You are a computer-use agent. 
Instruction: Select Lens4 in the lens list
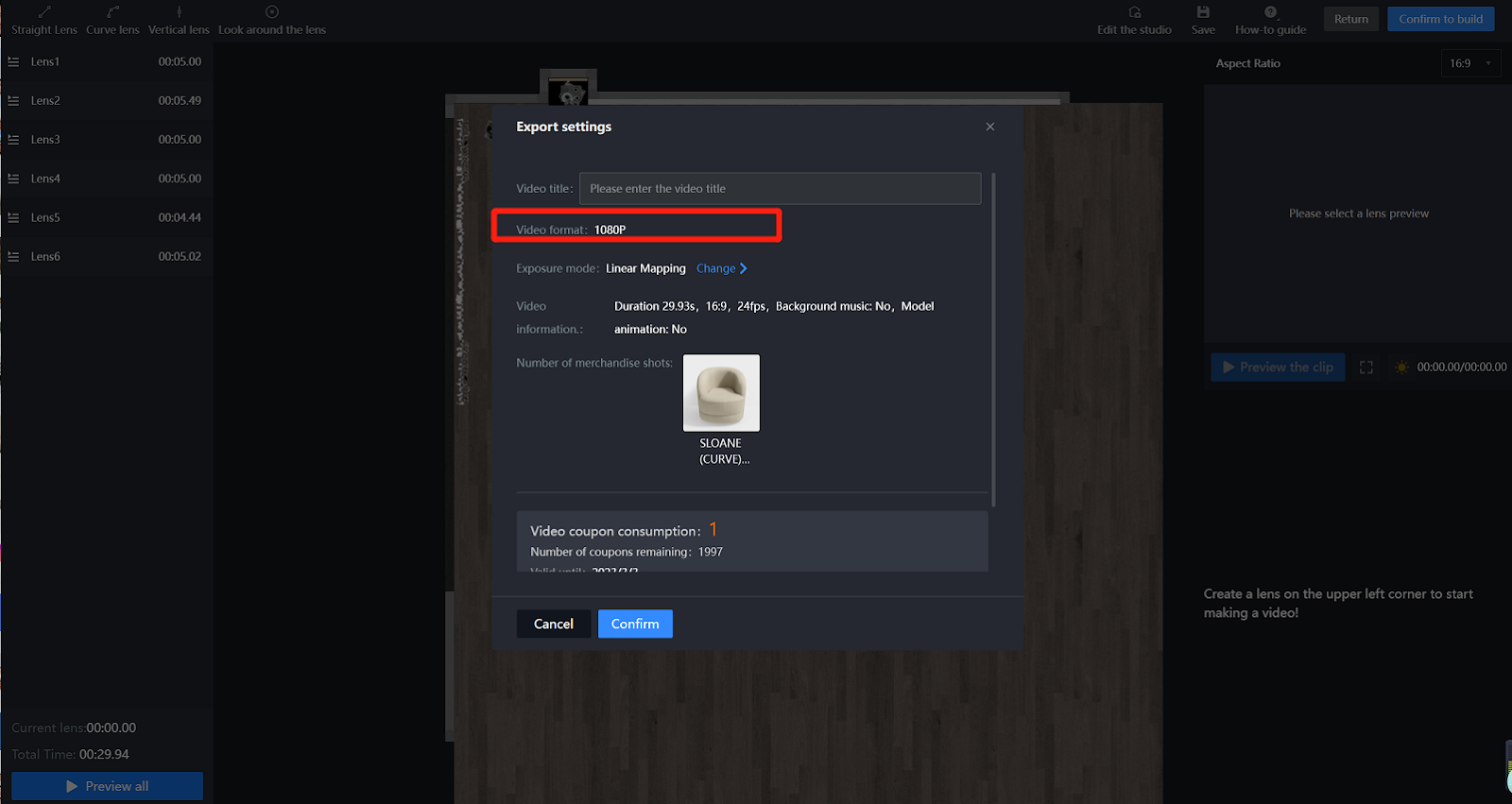pyautogui.click(x=107, y=179)
